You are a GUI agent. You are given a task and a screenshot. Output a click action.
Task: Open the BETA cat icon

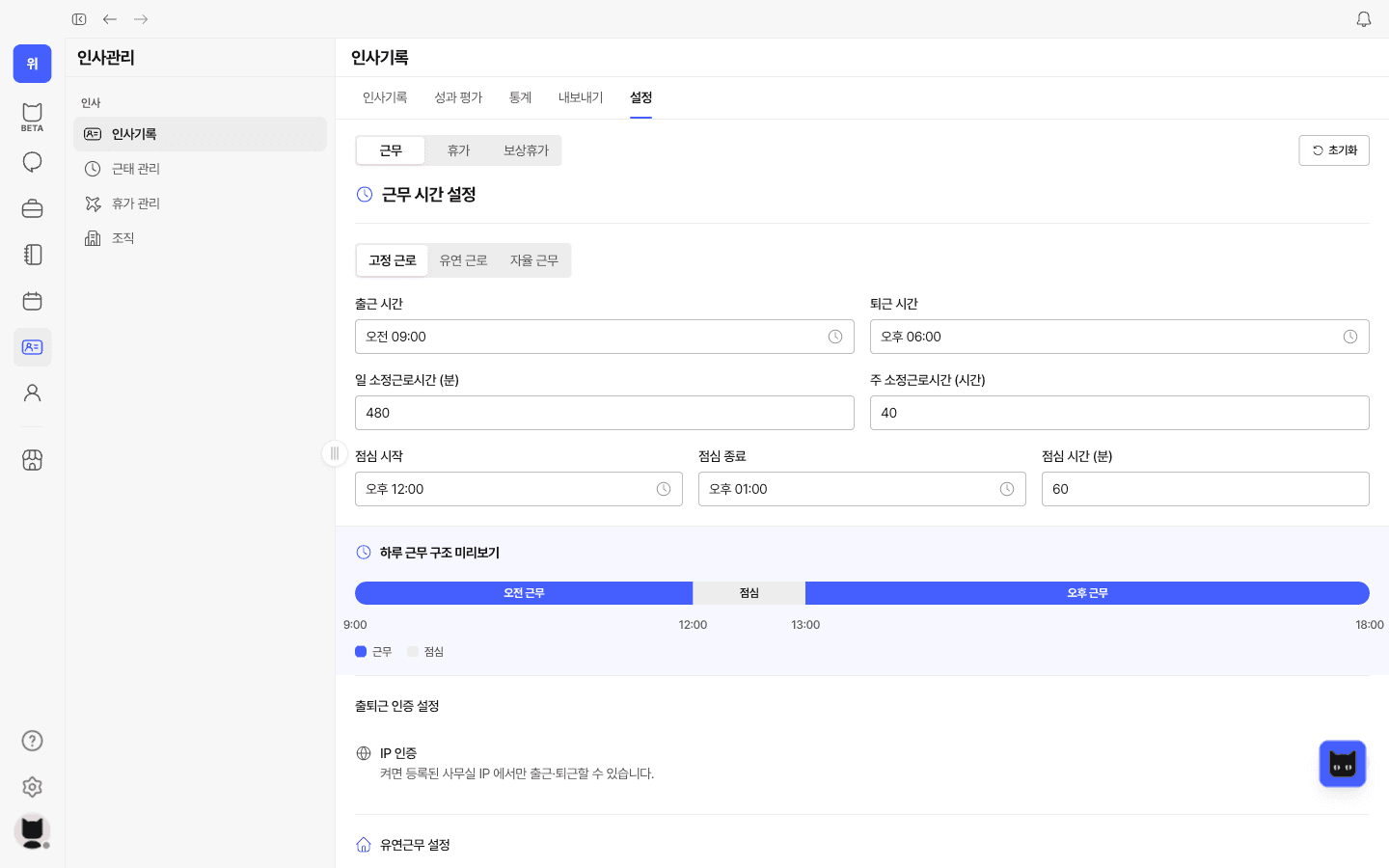[x=32, y=116]
